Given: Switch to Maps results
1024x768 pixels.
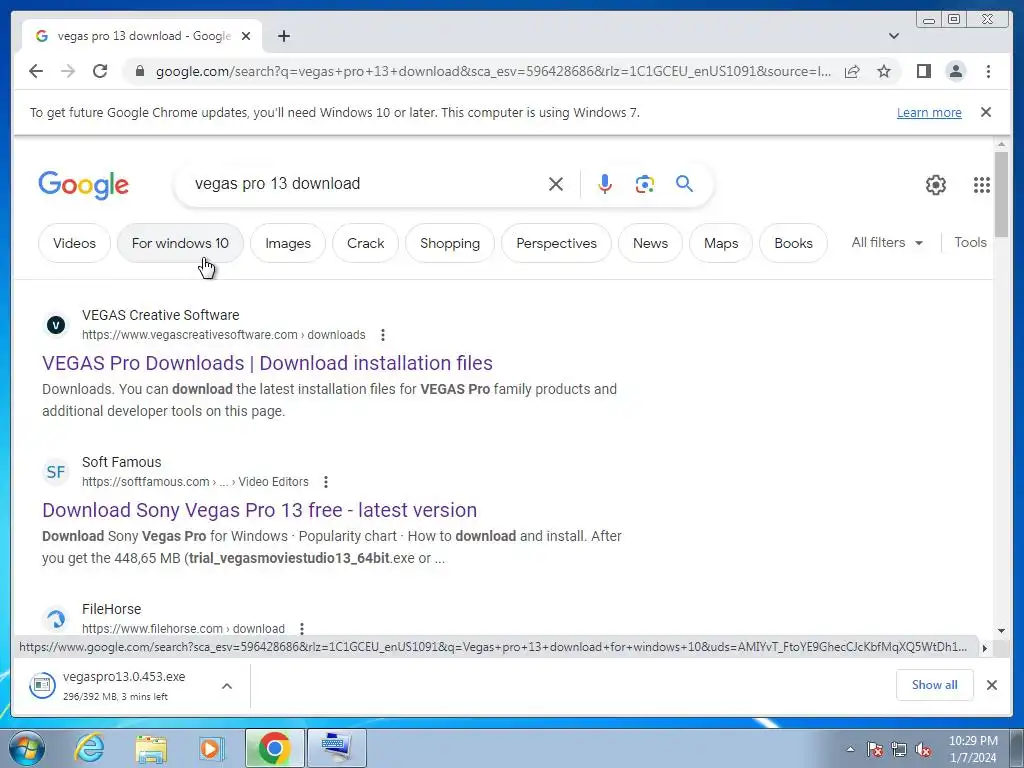Looking at the screenshot, I should (721, 243).
